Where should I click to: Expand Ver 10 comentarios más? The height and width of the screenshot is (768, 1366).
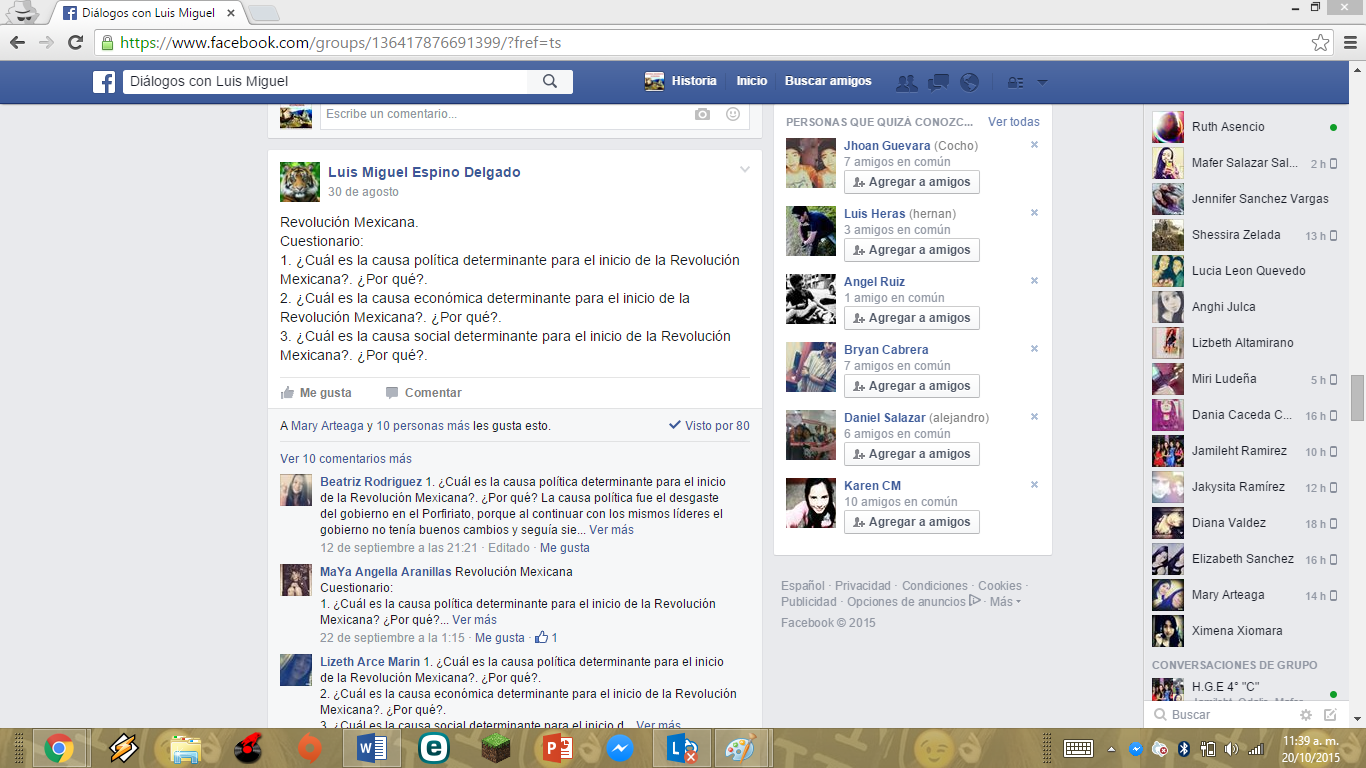(346, 459)
